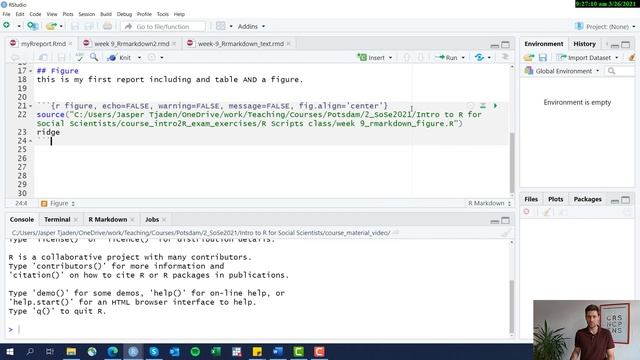Open recent files dropdown arrow
Viewport: 640px width, 360px height.
click(x=61, y=26)
